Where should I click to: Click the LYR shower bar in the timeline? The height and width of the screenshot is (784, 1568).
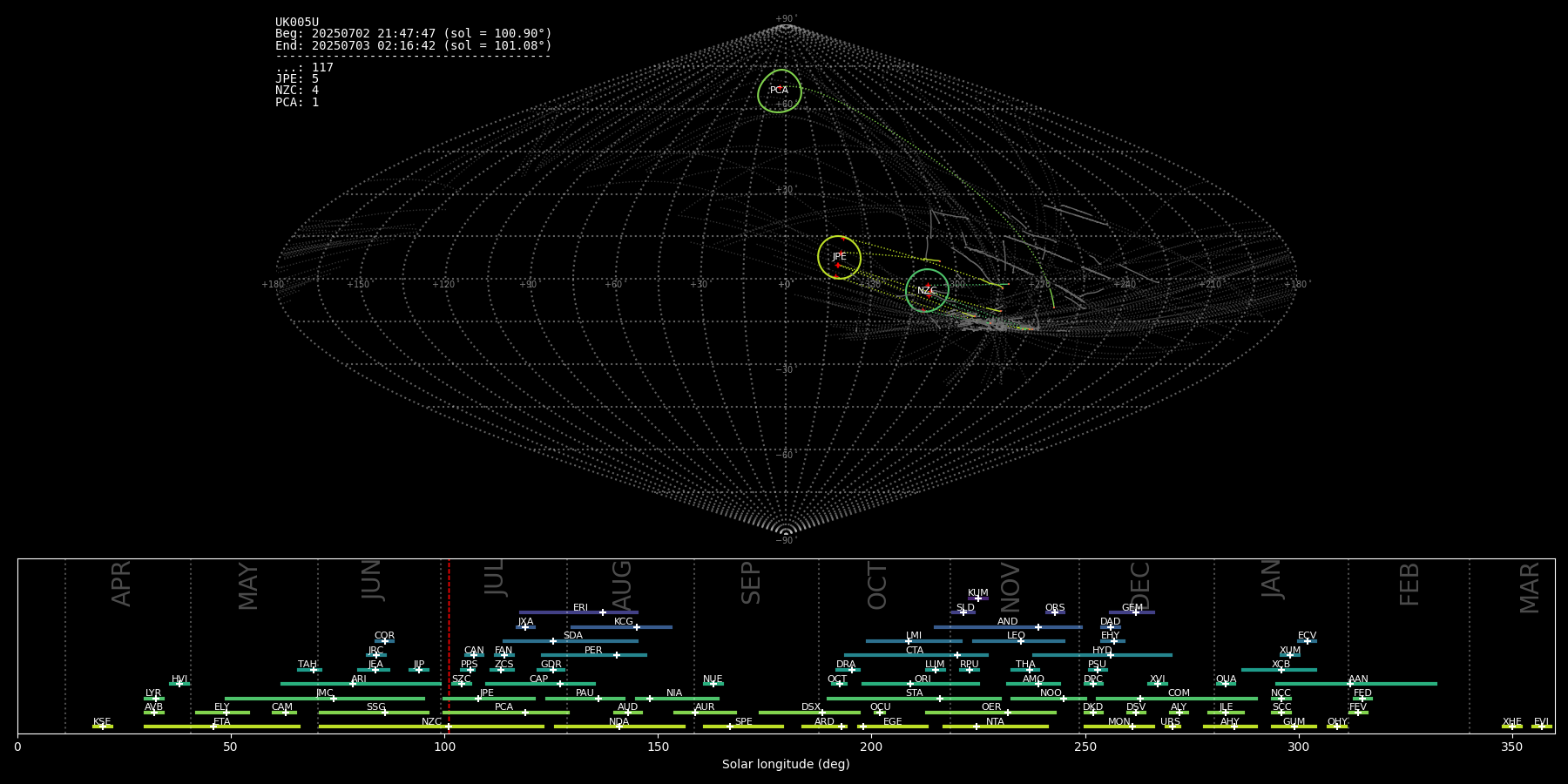154,699
